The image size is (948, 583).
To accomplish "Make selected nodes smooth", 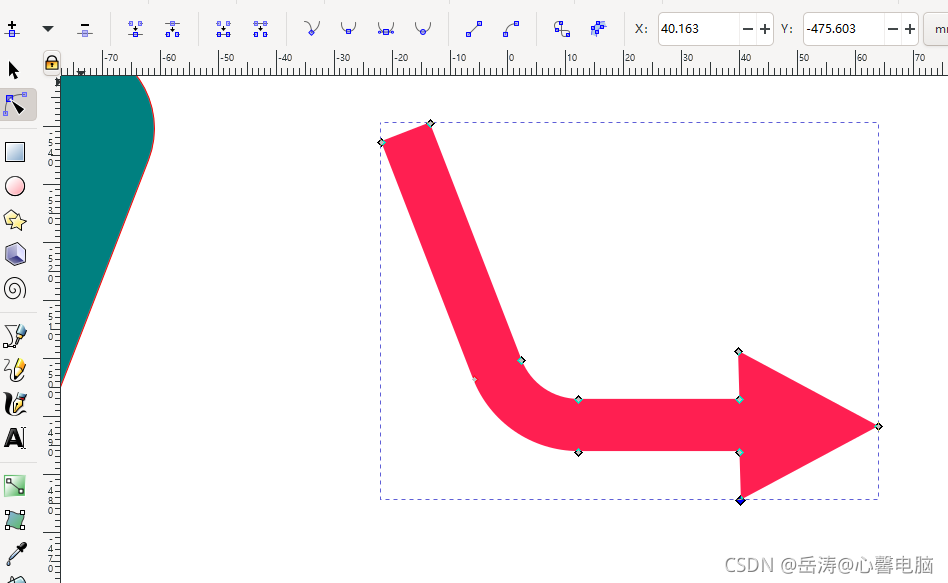I will tap(348, 28).
